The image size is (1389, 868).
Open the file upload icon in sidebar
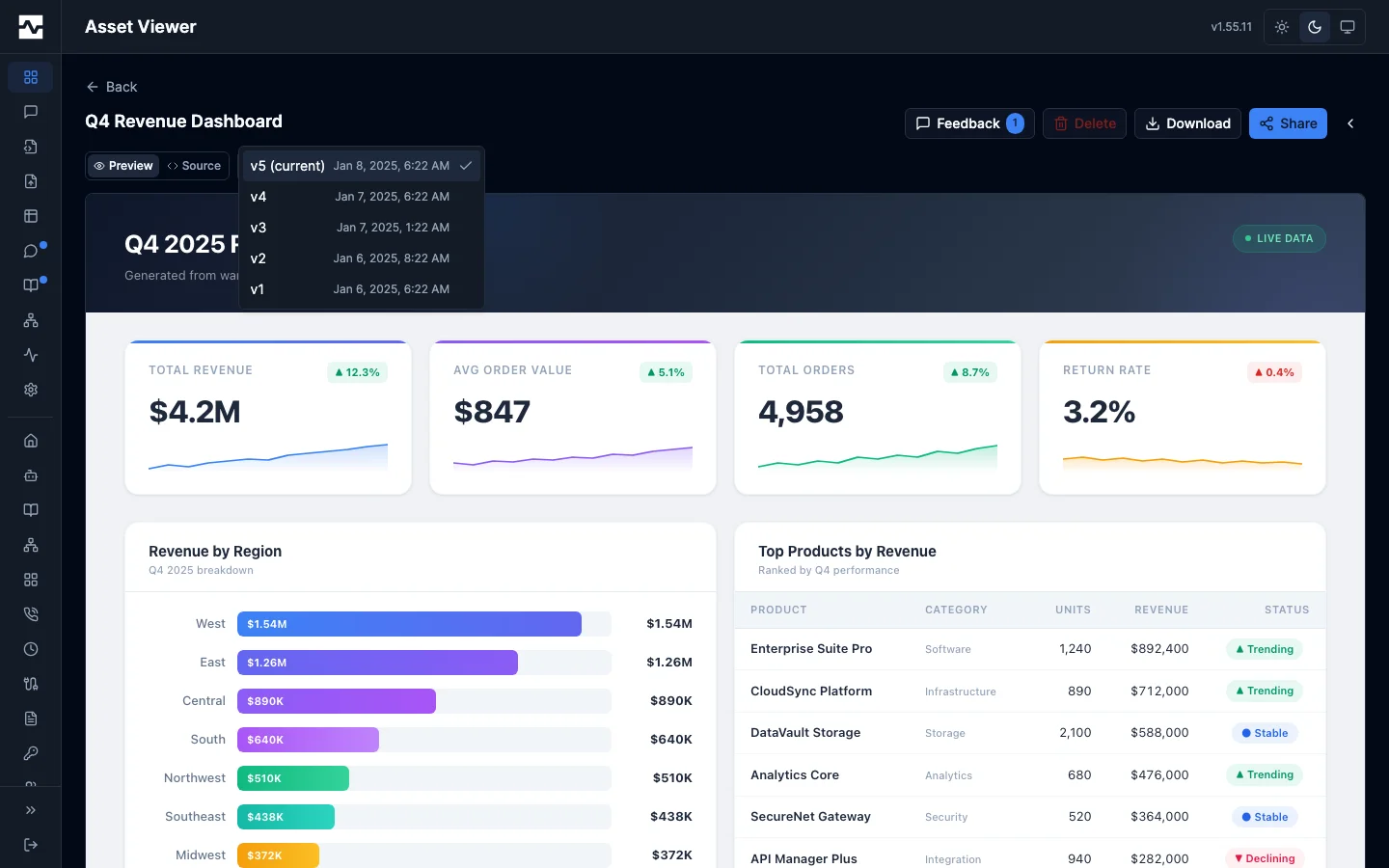click(31, 181)
